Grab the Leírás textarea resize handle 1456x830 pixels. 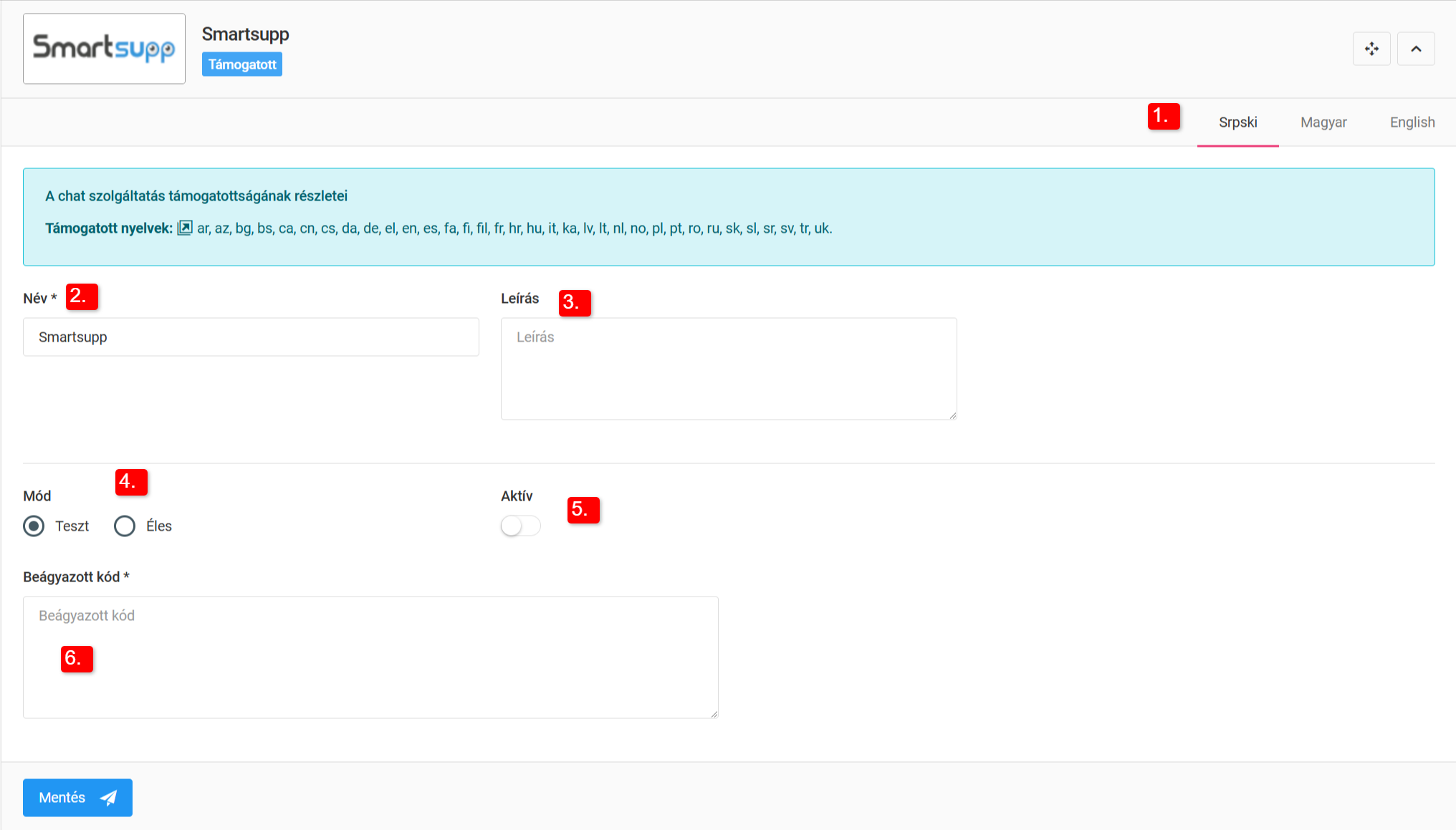[952, 415]
